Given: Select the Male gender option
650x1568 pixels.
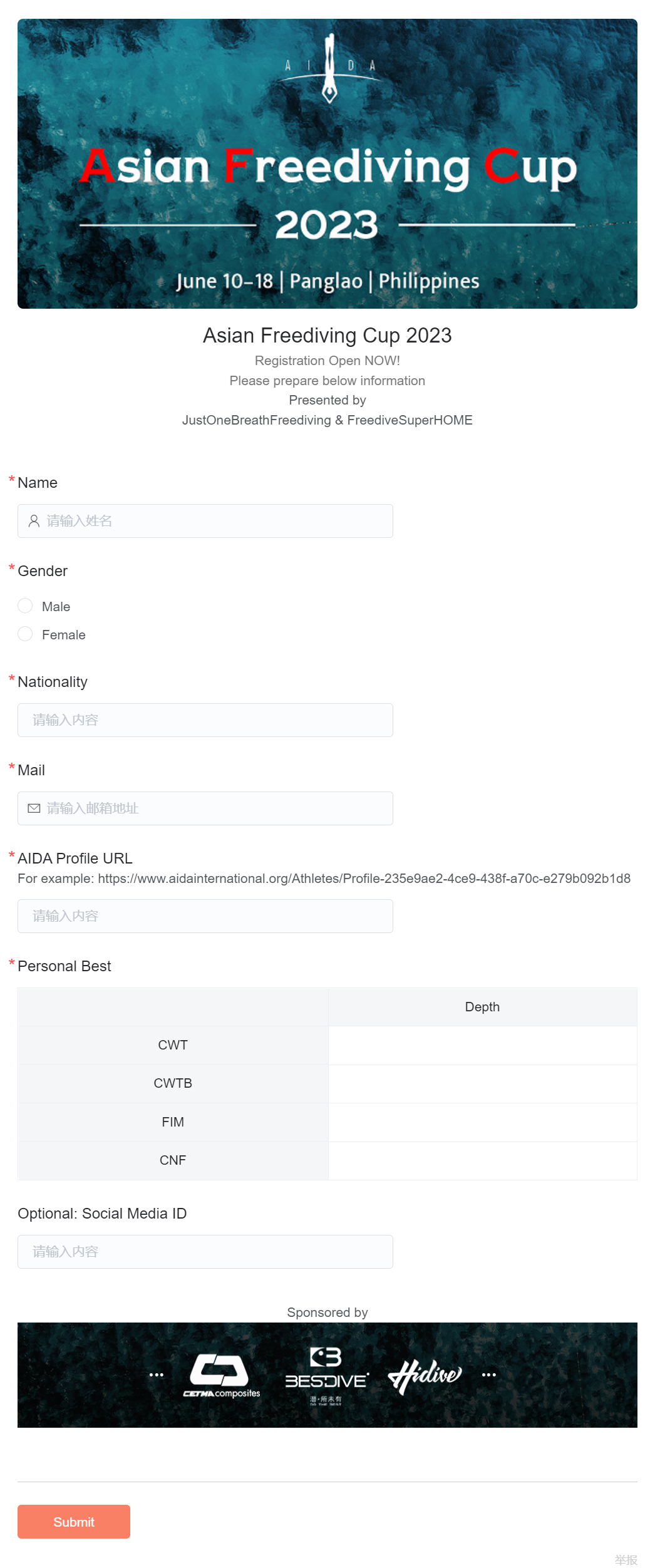Looking at the screenshot, I should [25, 606].
